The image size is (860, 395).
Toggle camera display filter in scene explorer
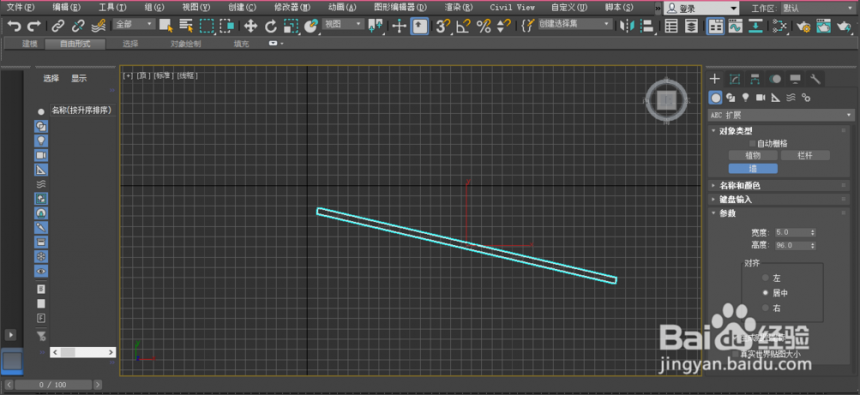click(x=41, y=155)
